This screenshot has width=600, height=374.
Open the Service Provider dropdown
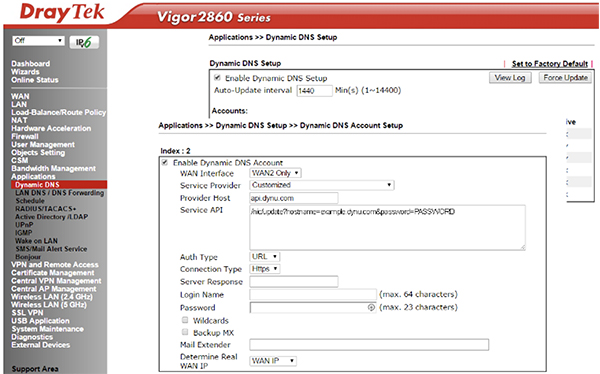(x=322, y=185)
